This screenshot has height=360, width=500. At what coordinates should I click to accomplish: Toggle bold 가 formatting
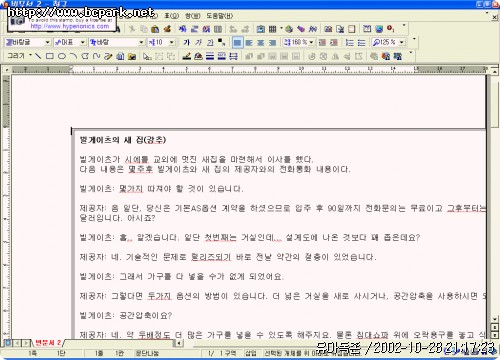[187, 42]
